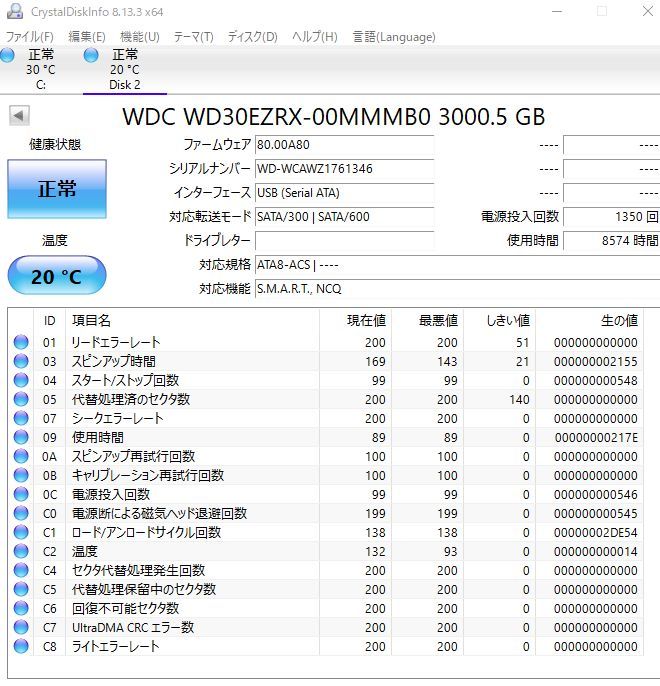660x686 pixels.
Task: Open the ヘルプ(H) menu
Action: click(x=314, y=37)
